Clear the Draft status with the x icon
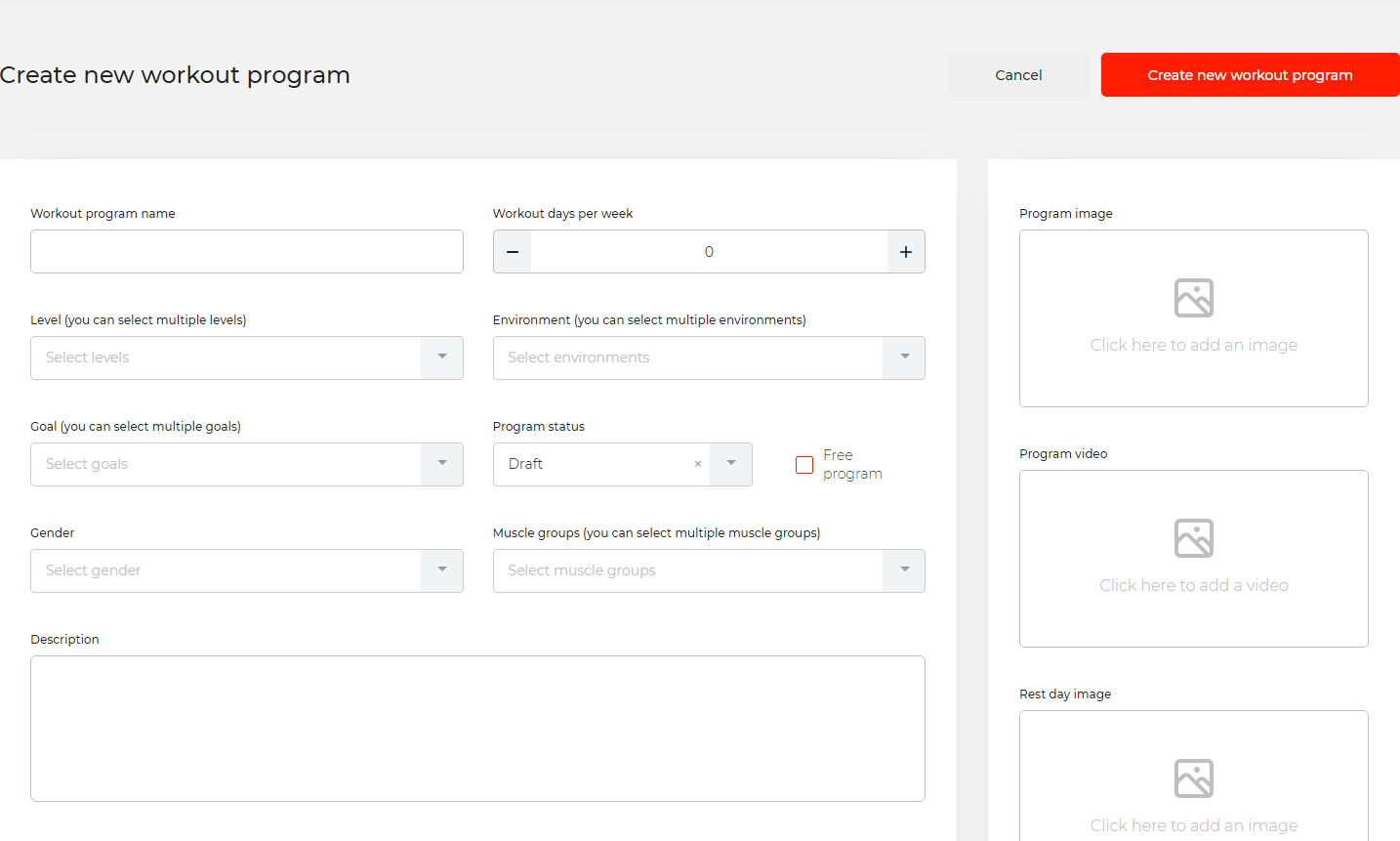1400x841 pixels. pyautogui.click(x=698, y=464)
